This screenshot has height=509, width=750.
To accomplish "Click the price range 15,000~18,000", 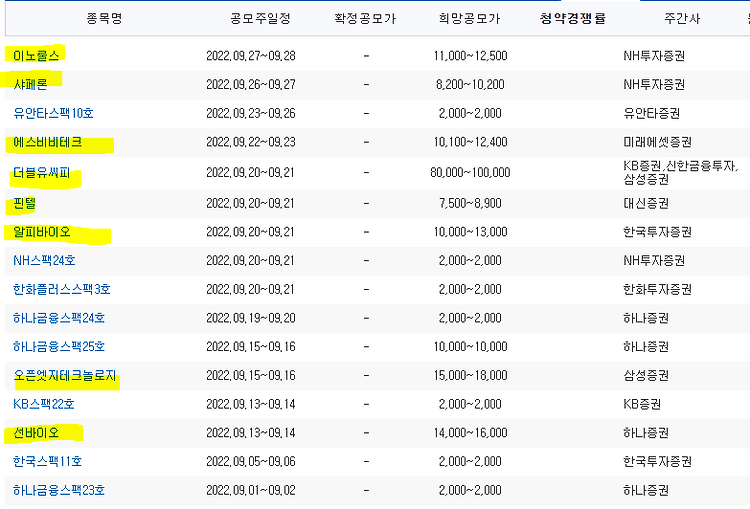I will [470, 376].
